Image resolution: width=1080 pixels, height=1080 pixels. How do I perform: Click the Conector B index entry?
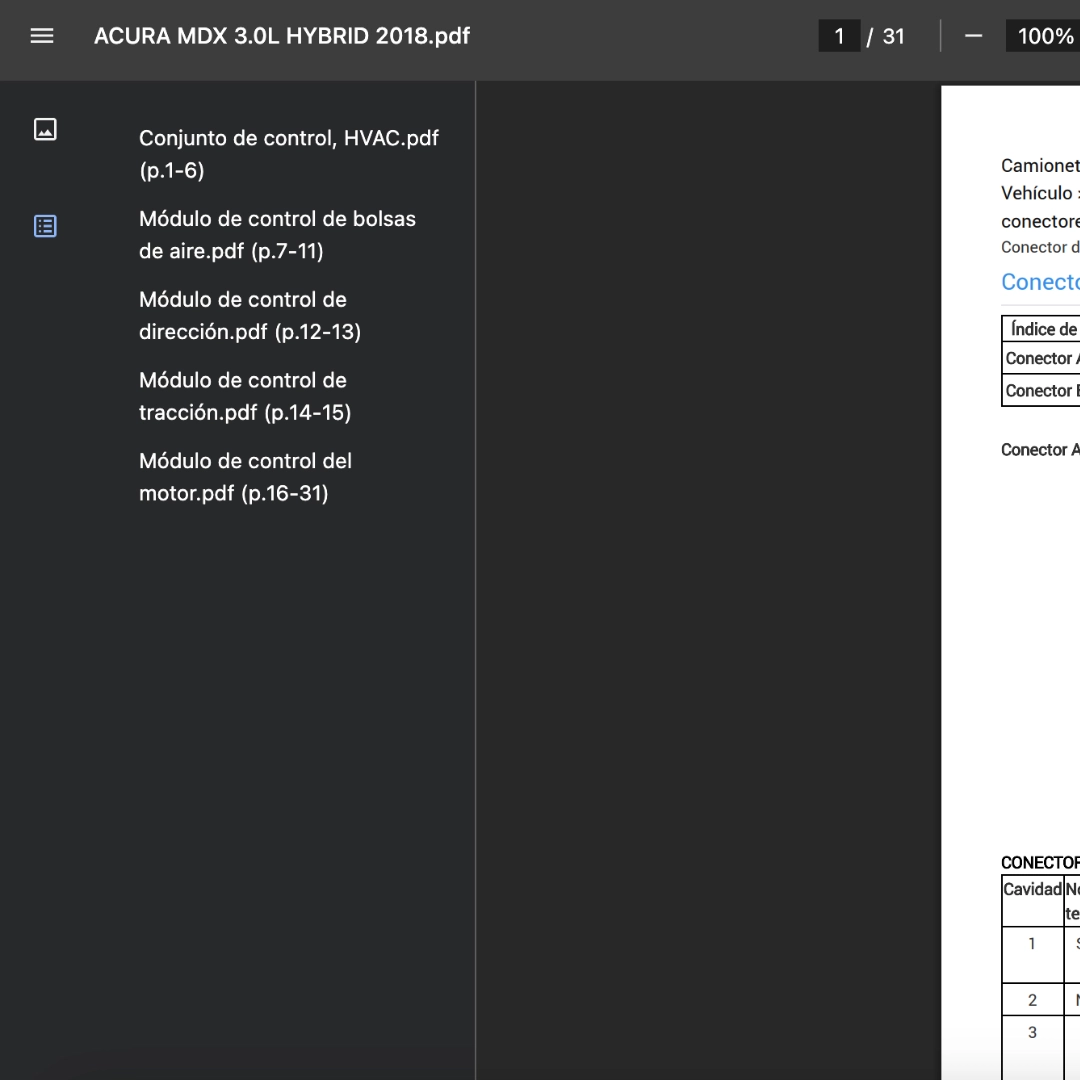tap(1041, 391)
